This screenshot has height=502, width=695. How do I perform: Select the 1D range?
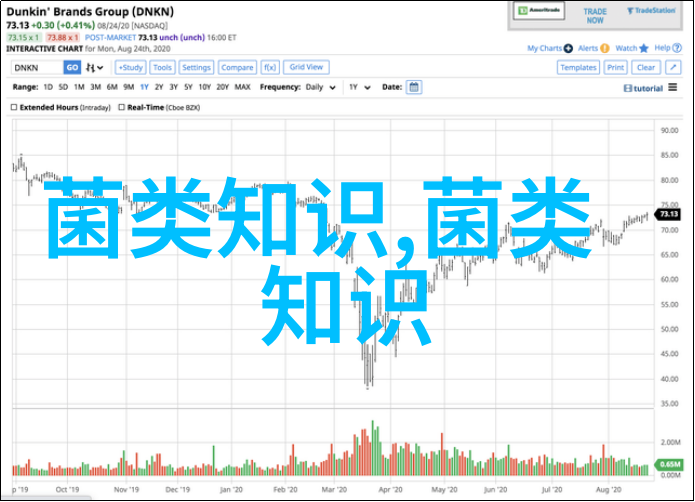click(48, 87)
